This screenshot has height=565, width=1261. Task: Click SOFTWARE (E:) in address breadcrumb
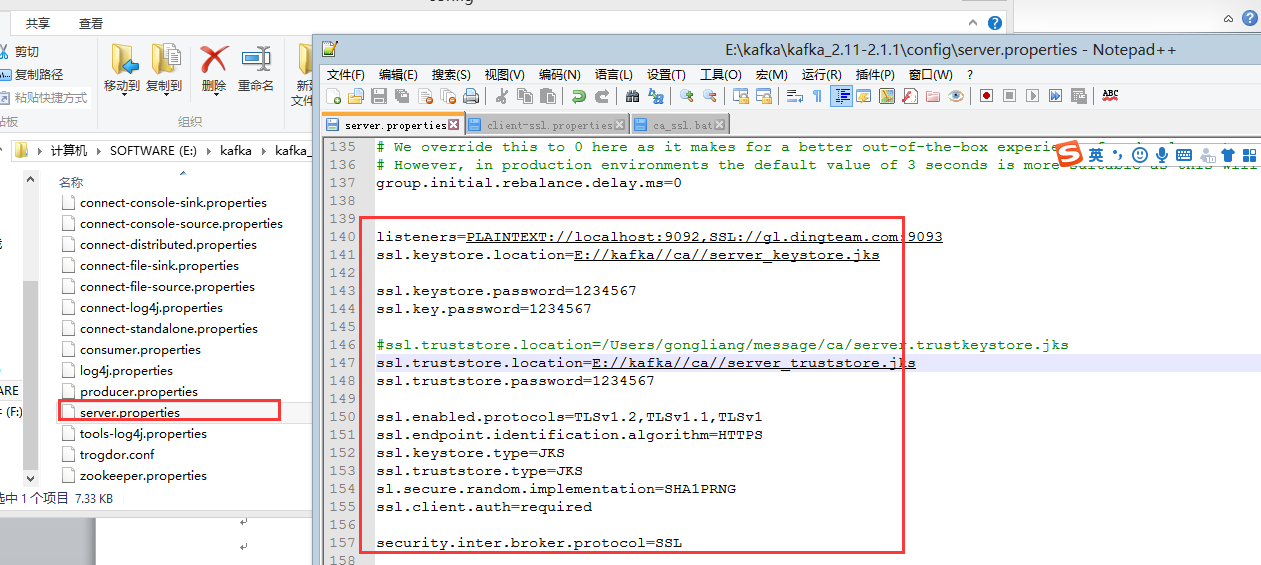point(154,150)
